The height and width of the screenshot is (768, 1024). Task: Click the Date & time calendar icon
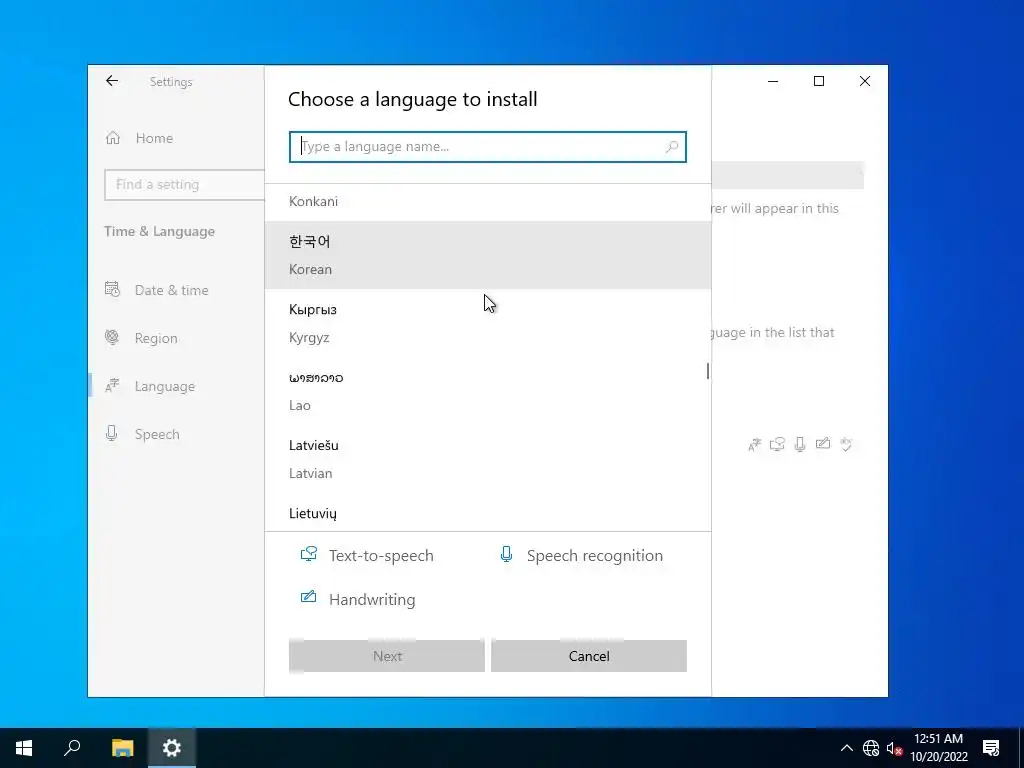pyautogui.click(x=112, y=289)
